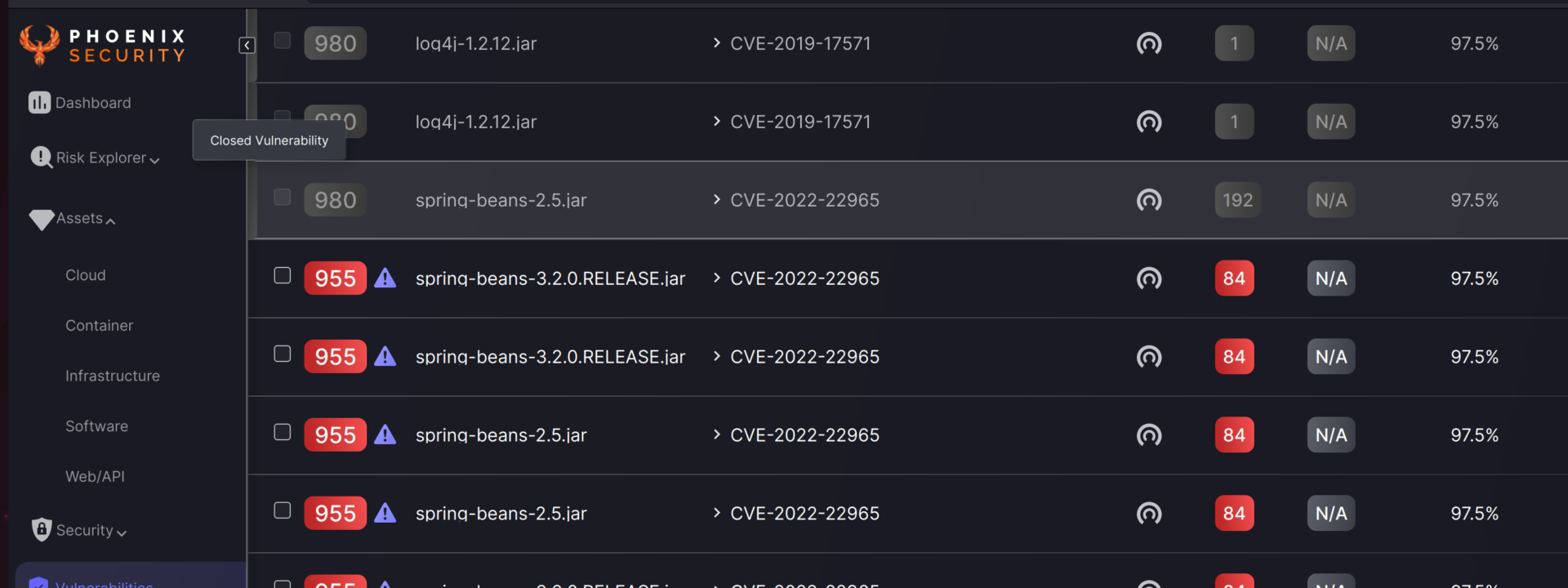Open the Container assets menu item
The height and width of the screenshot is (588, 1568).
tap(99, 326)
